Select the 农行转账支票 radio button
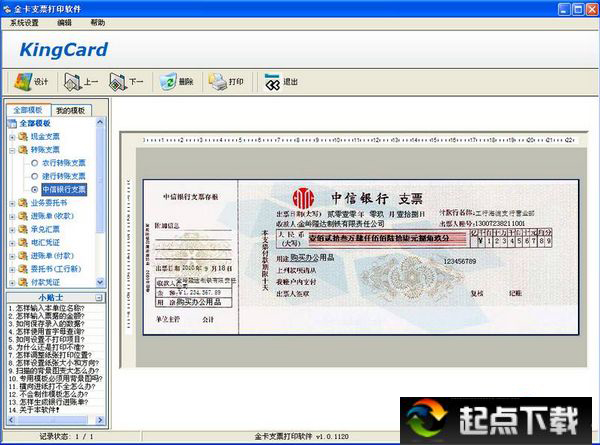Screen dimensions: 600x445 34,163
